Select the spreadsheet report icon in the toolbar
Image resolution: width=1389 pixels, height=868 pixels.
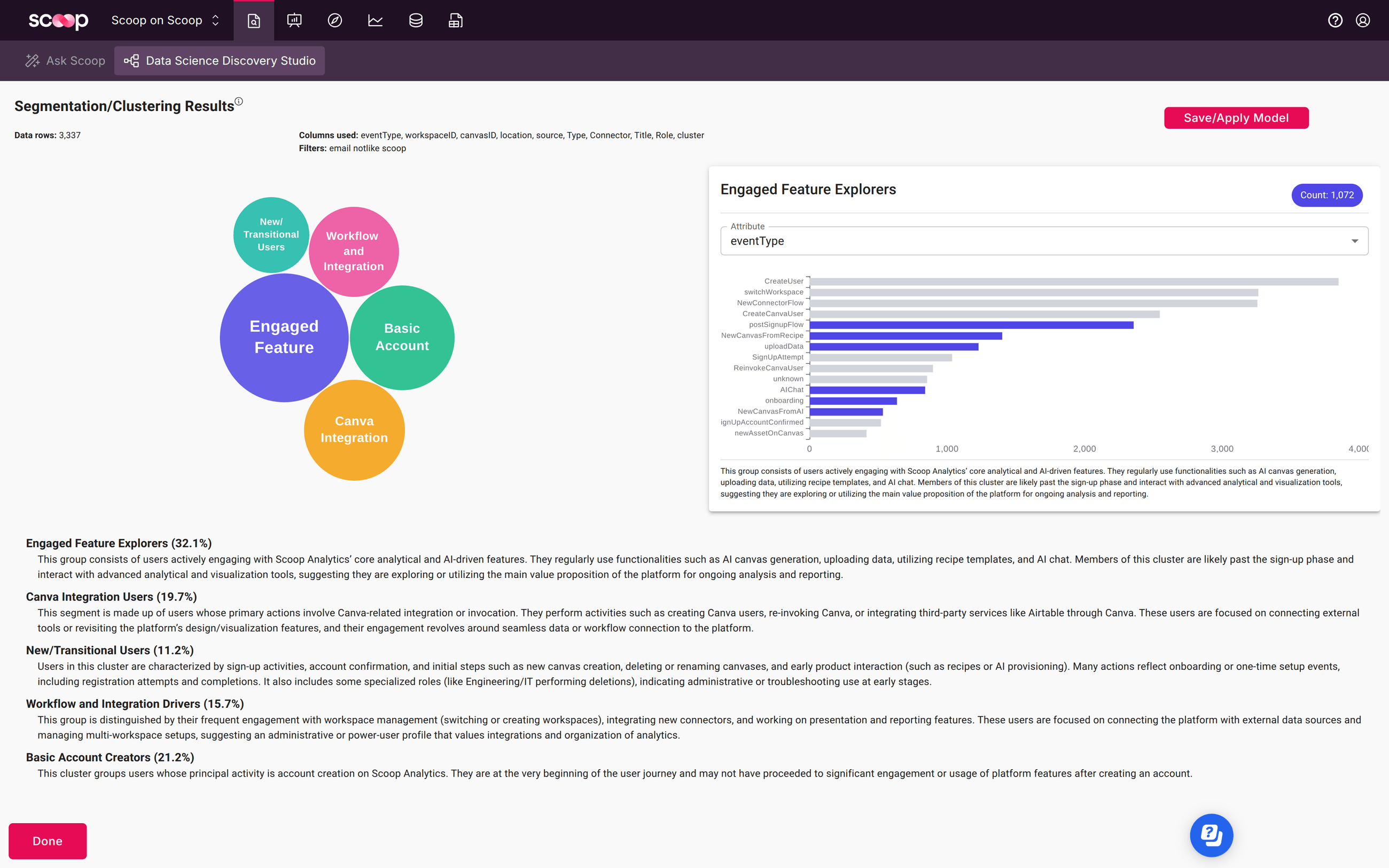pos(455,20)
